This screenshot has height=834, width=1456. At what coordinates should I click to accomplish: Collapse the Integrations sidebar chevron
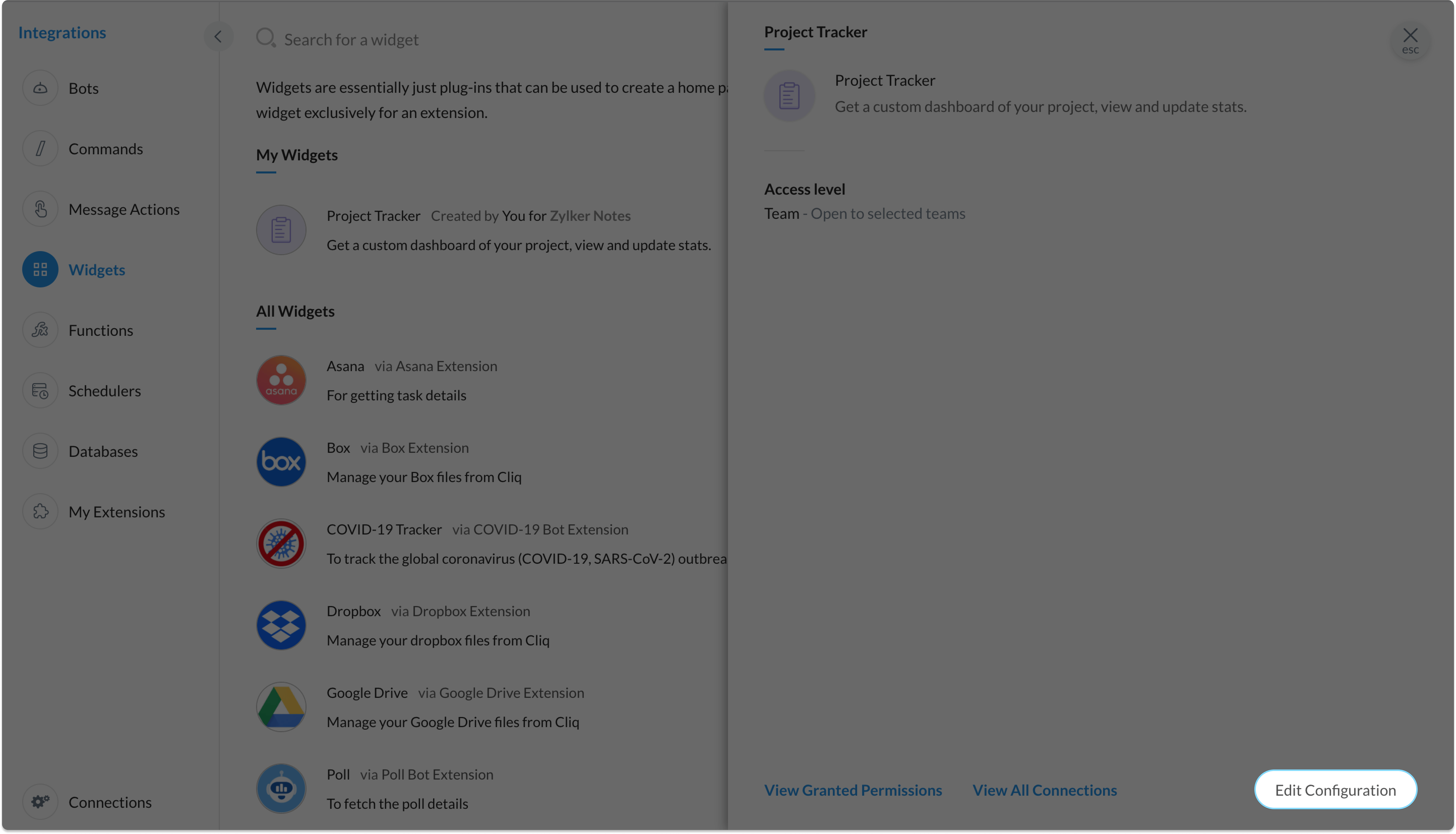(x=218, y=37)
